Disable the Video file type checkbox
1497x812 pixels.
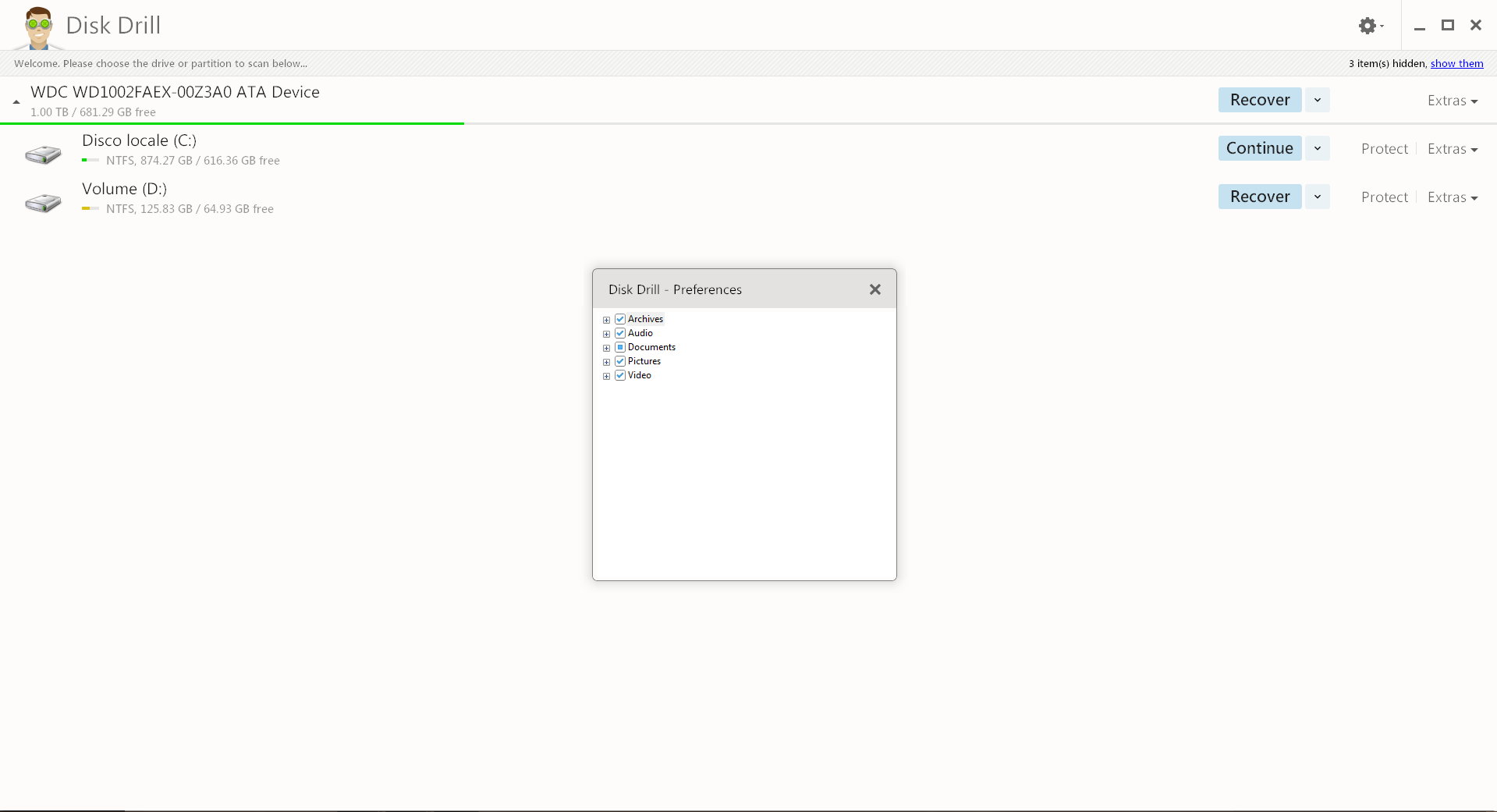tap(620, 375)
